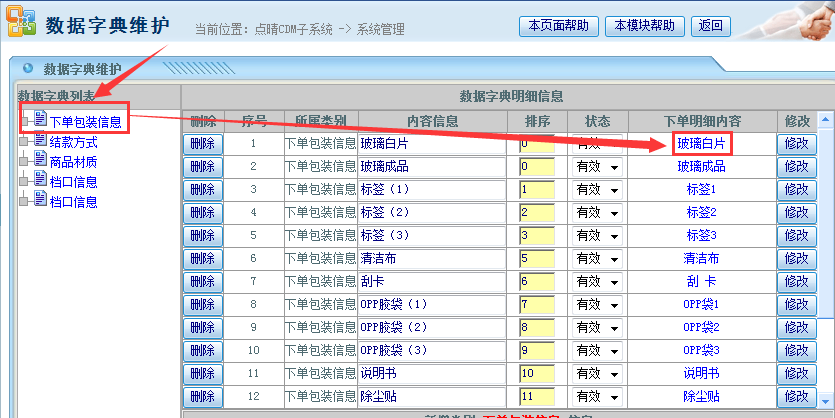Click the 标签1 detail link
The image size is (835, 418).
click(x=701, y=190)
